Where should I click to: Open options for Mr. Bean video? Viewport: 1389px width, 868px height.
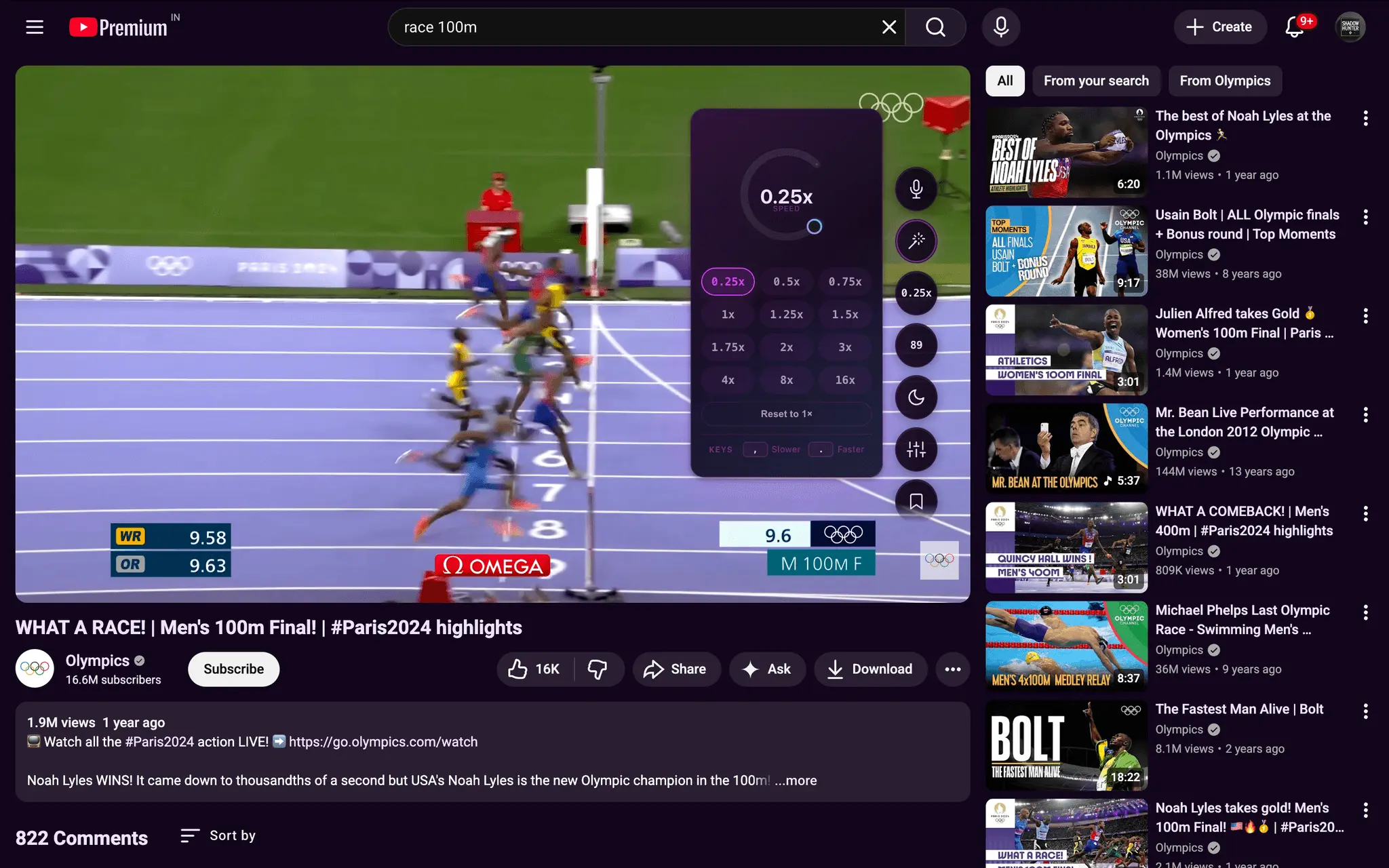click(1365, 415)
